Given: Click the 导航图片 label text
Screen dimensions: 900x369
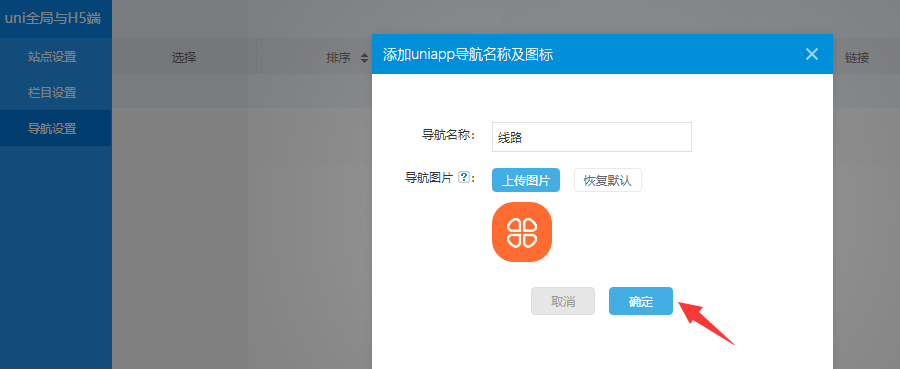Looking at the screenshot, I should (x=430, y=178).
